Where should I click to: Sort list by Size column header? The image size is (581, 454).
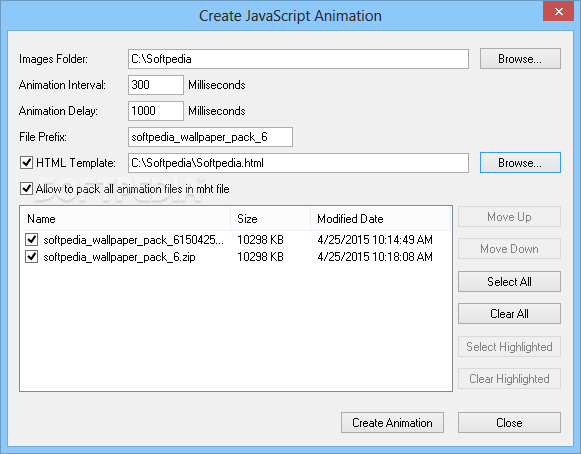tap(270, 219)
